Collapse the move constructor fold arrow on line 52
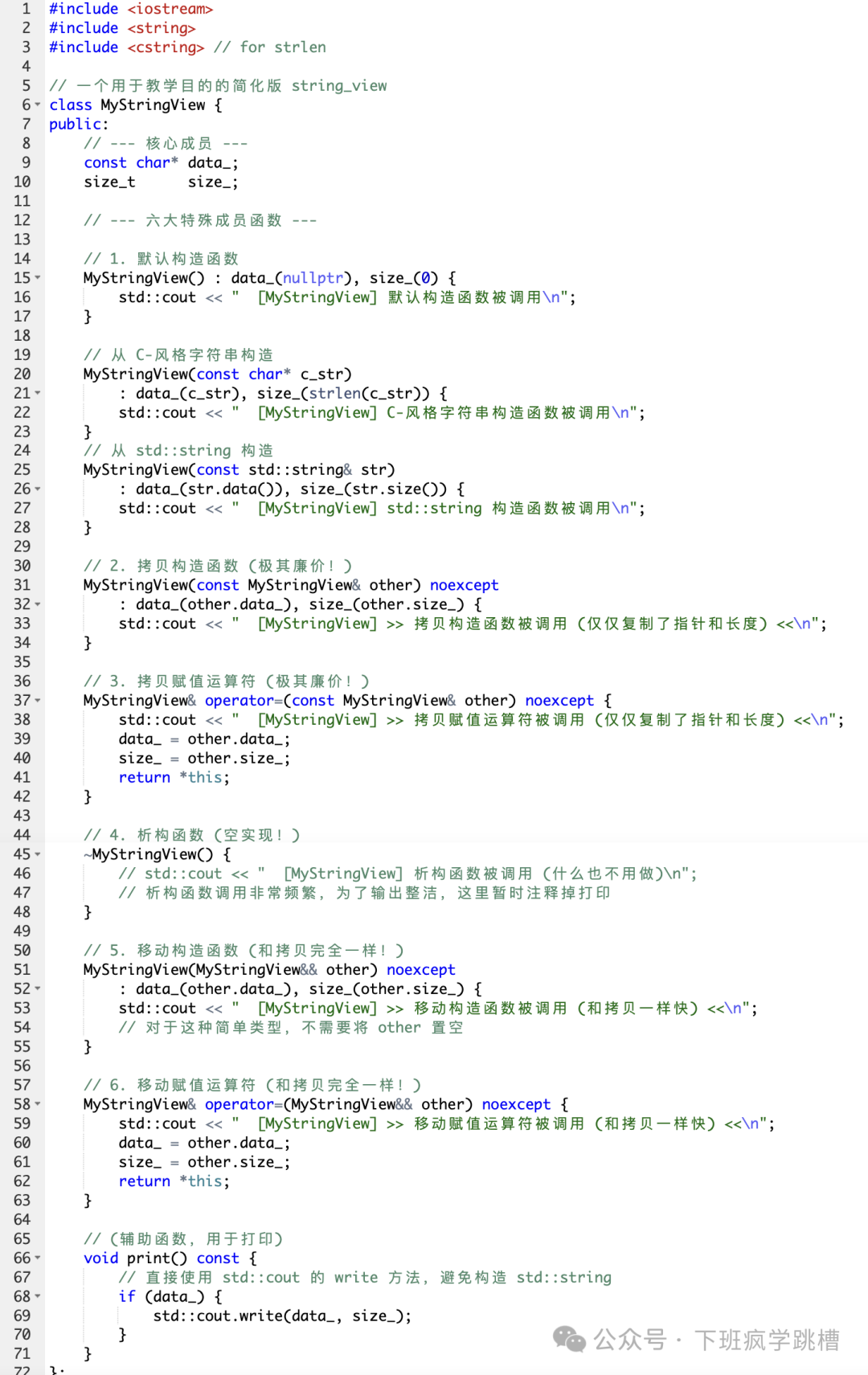This screenshot has height=1375, width=868. (x=37, y=989)
